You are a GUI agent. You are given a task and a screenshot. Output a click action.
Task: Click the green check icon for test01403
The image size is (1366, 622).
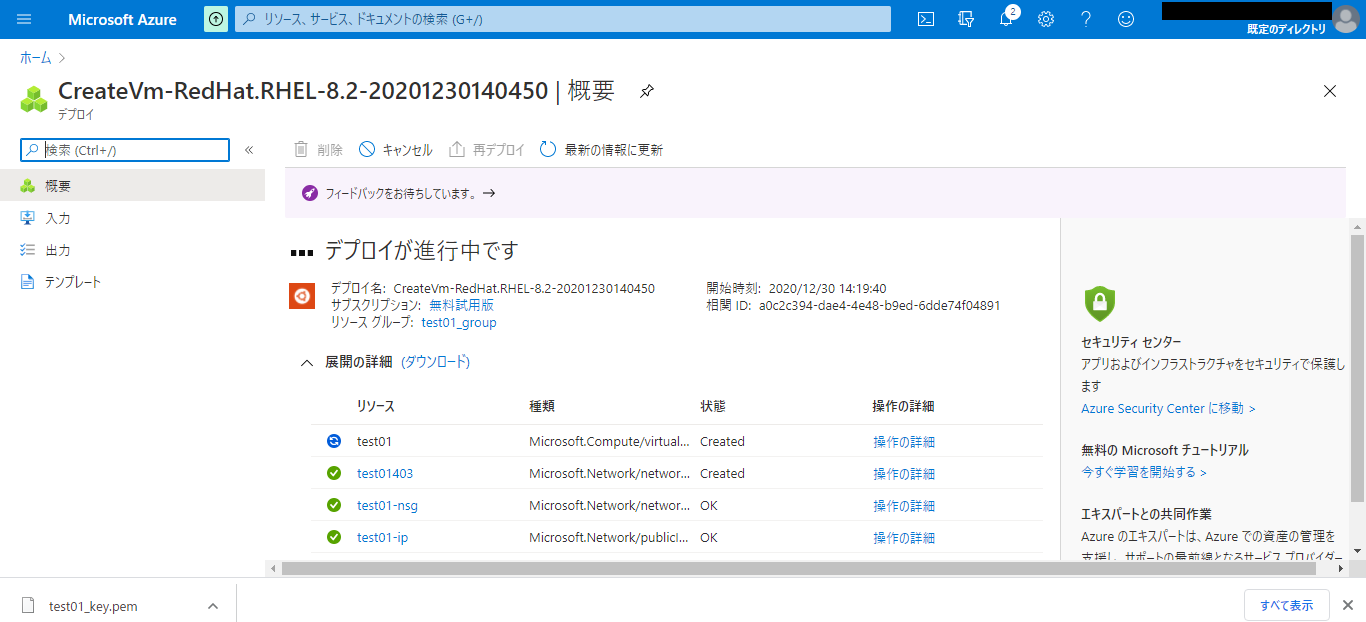pos(334,473)
